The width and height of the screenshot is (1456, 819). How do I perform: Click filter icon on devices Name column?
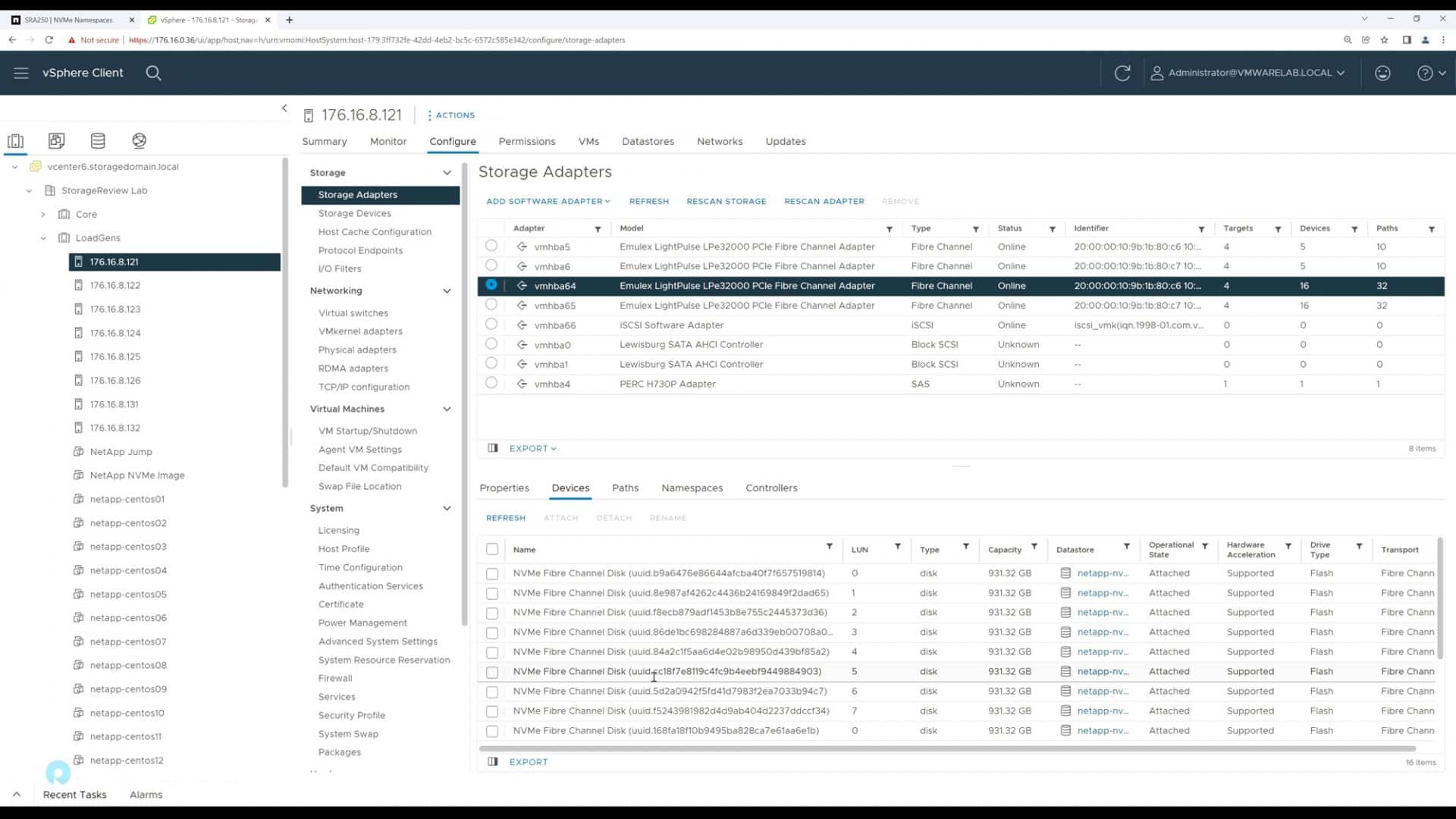tap(829, 547)
